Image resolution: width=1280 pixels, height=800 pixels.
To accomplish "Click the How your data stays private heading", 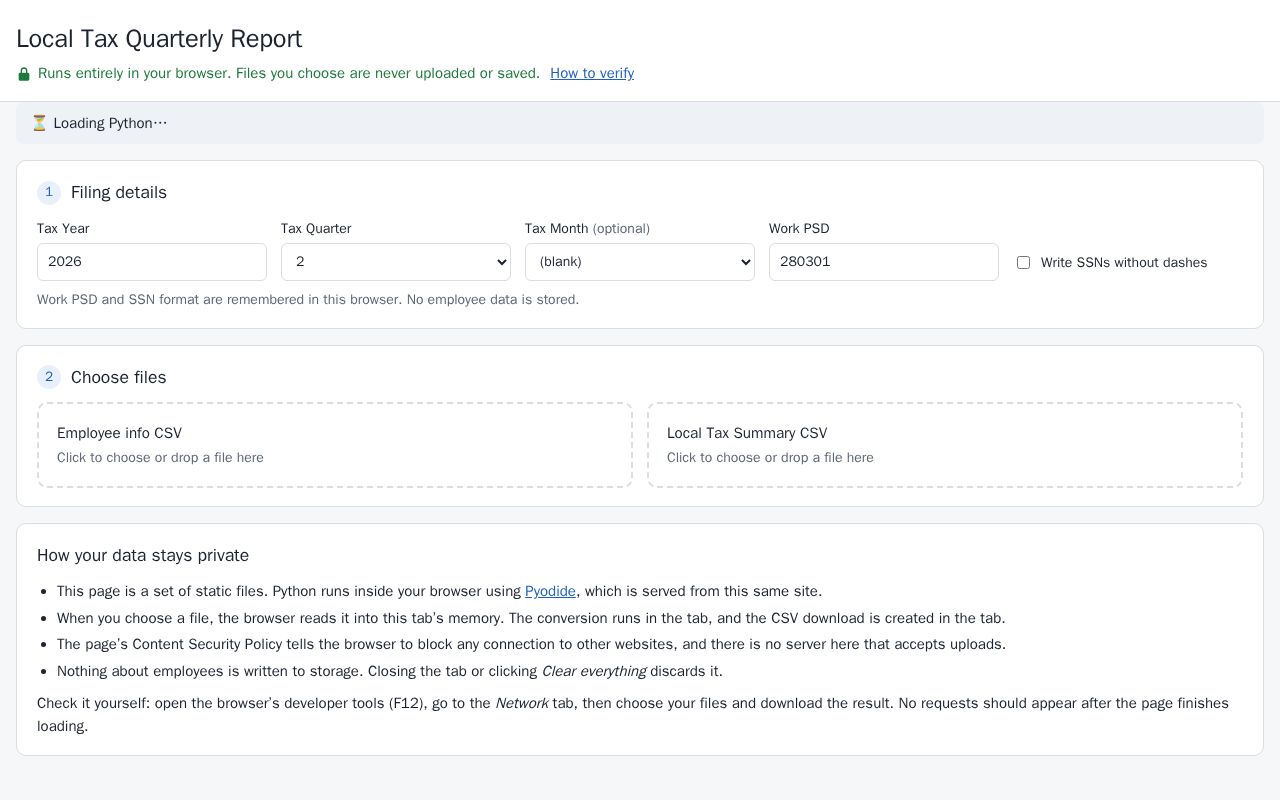I will click(143, 555).
